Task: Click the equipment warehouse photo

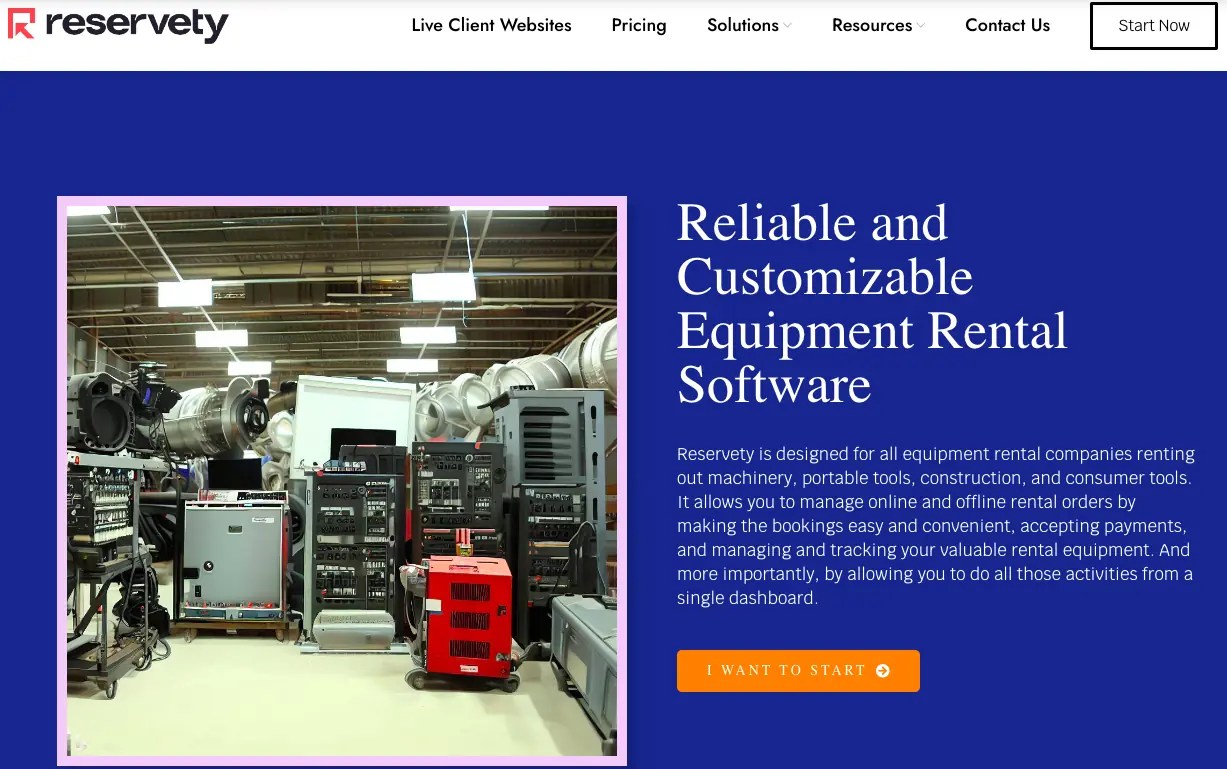Action: 341,480
